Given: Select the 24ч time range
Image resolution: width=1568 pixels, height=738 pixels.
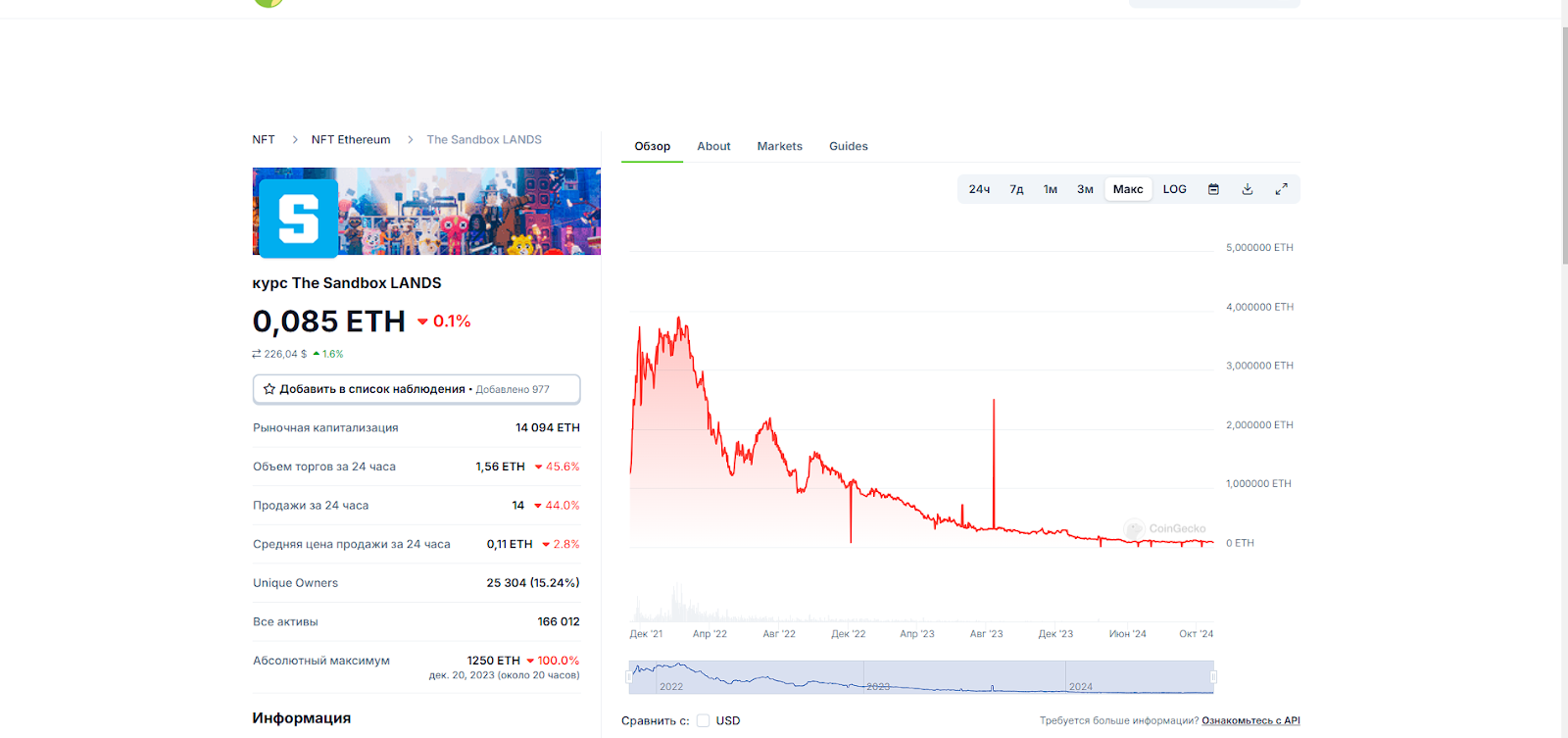Looking at the screenshot, I should coord(979,189).
